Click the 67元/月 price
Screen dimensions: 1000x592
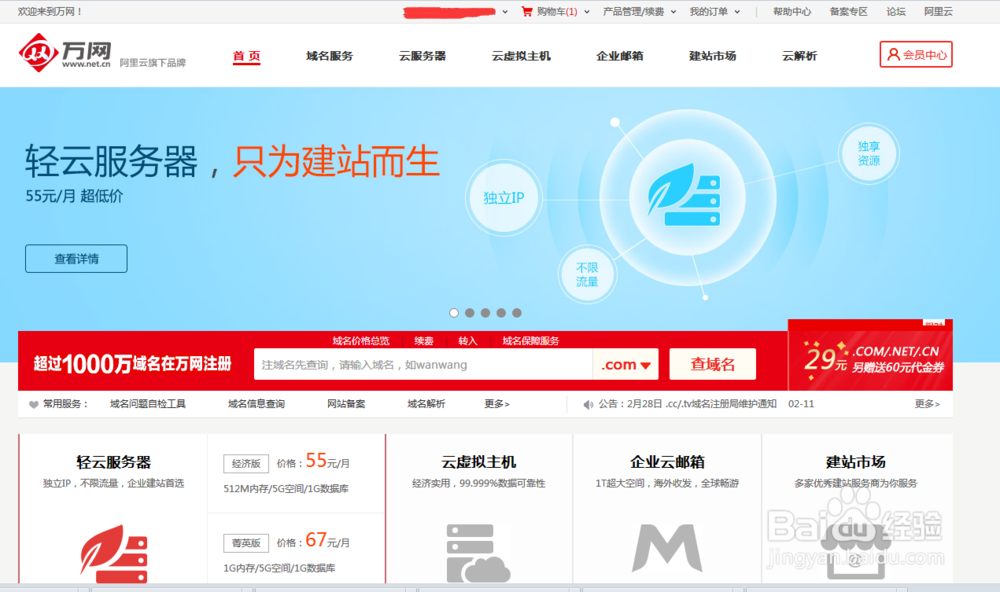[327, 540]
